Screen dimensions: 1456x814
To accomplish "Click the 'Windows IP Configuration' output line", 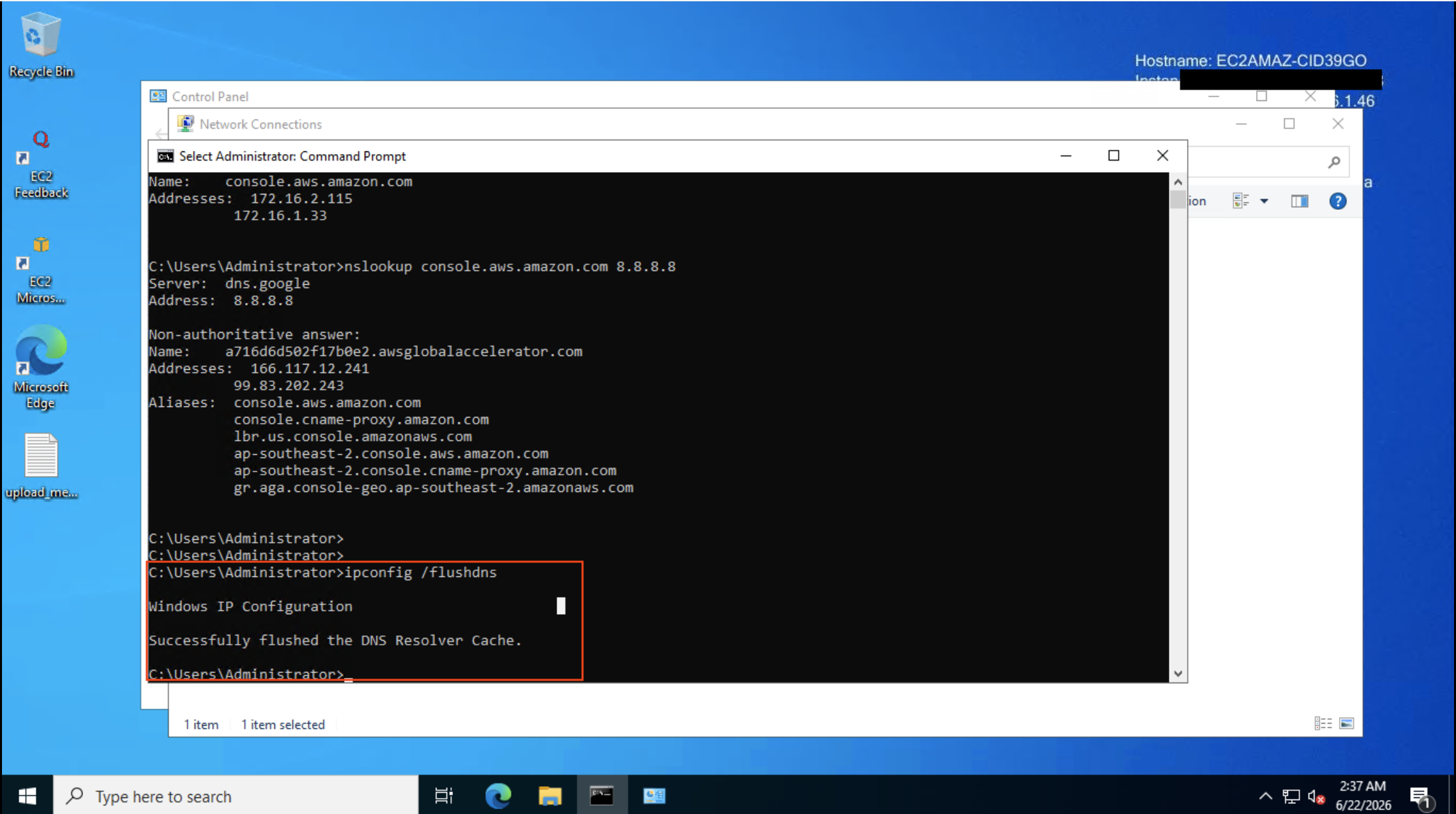I will point(250,606).
